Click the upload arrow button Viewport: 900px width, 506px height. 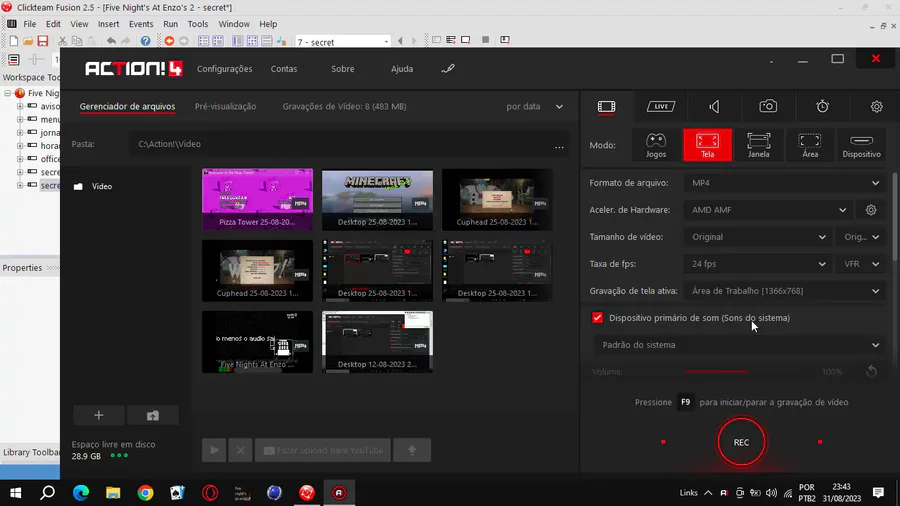[412, 450]
